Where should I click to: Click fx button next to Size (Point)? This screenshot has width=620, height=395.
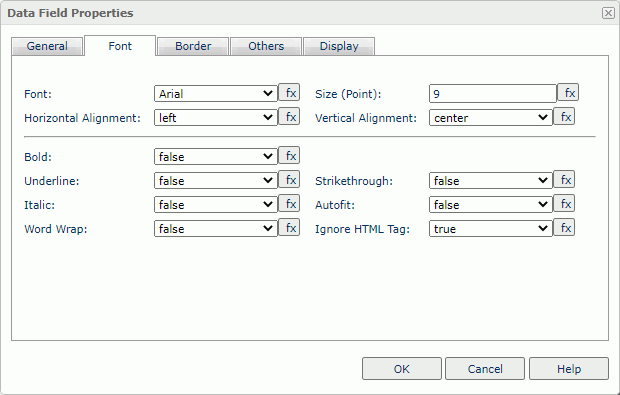click(x=568, y=93)
